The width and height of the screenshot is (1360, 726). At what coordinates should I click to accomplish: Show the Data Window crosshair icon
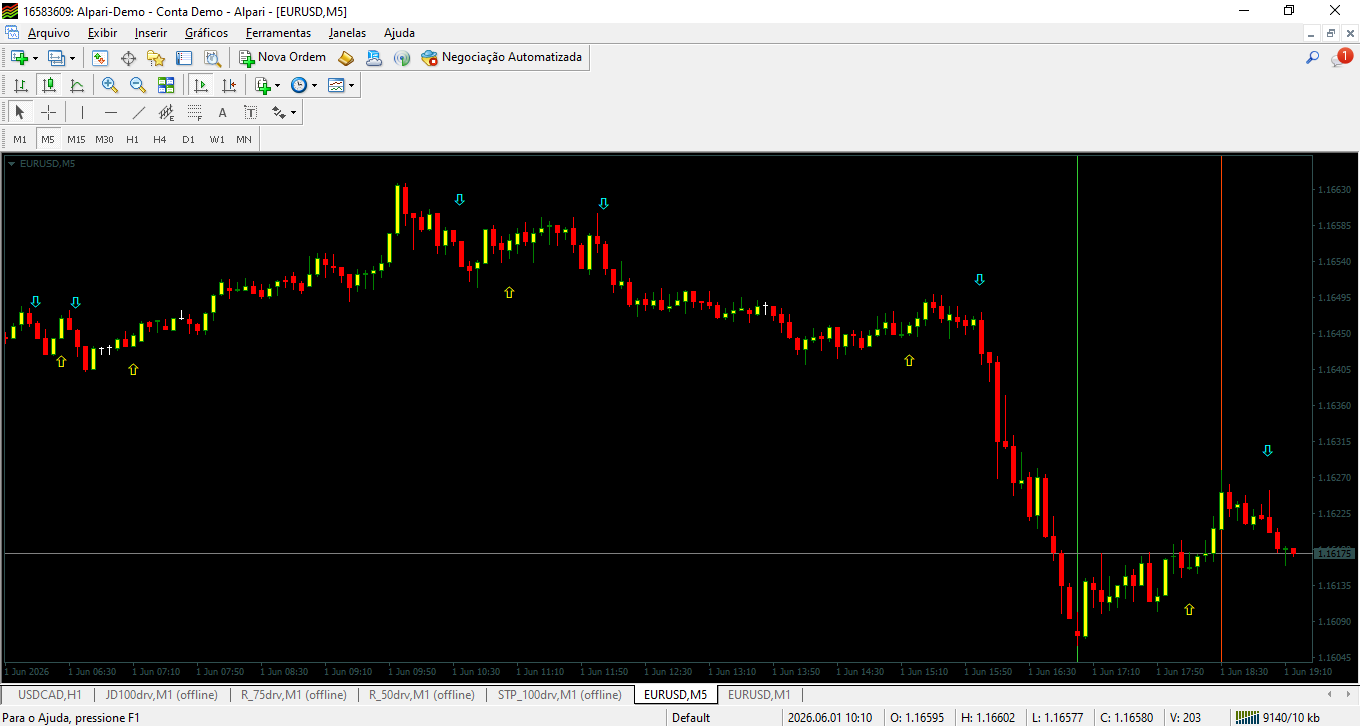[128, 58]
